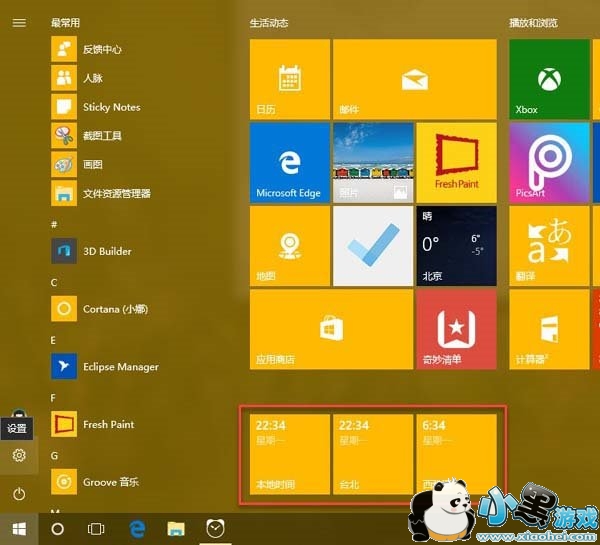Open the 照片 photos tile
600x545 pixels.
[x=373, y=163]
